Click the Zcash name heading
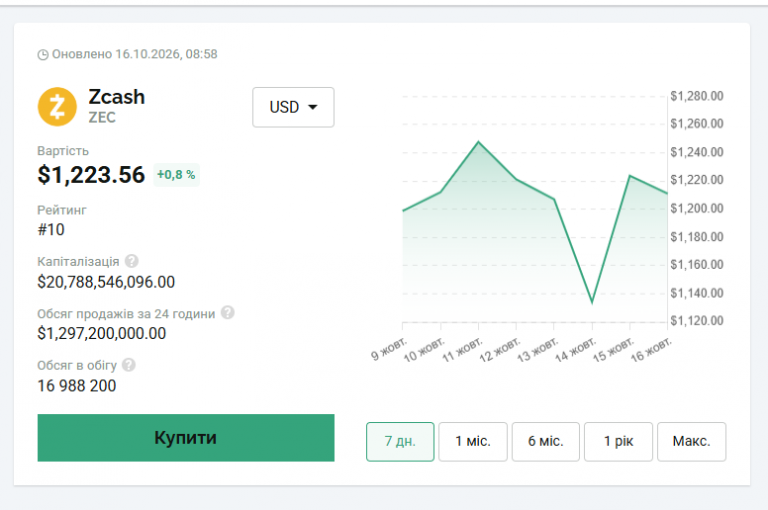768x510 pixels. coord(117,97)
